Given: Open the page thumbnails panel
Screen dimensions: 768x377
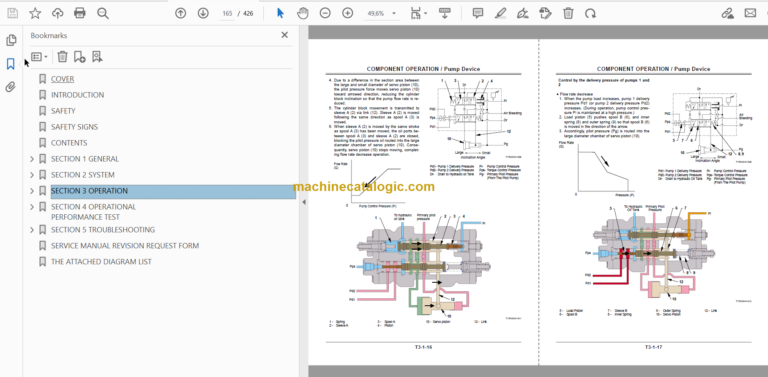Looking at the screenshot, I should tap(11, 40).
